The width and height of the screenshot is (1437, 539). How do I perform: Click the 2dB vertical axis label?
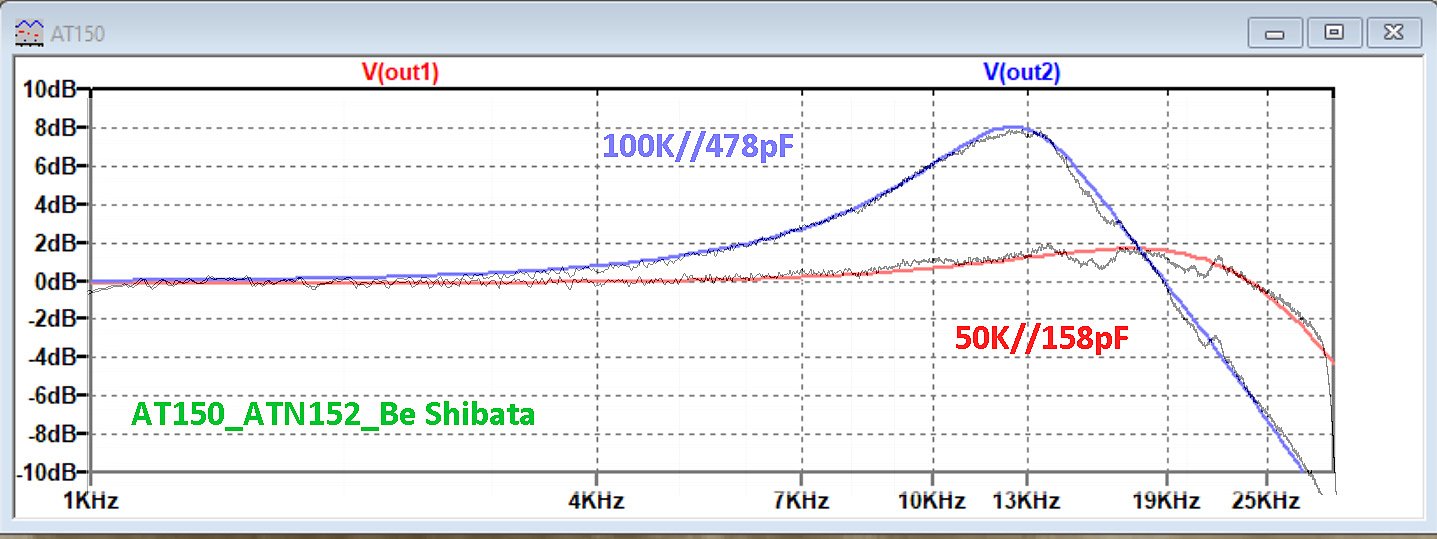(54, 243)
